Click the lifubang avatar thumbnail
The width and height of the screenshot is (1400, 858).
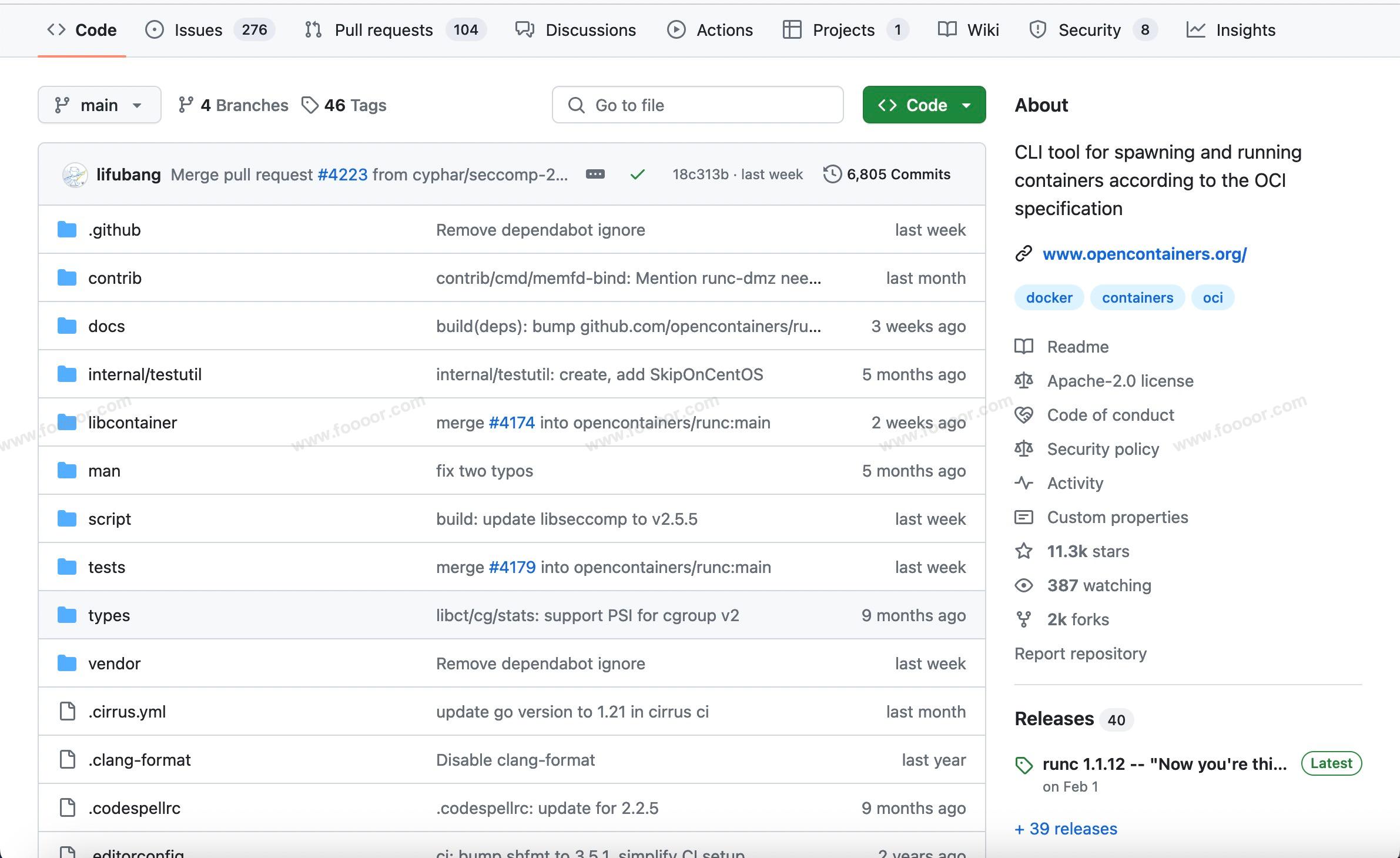pyautogui.click(x=75, y=175)
